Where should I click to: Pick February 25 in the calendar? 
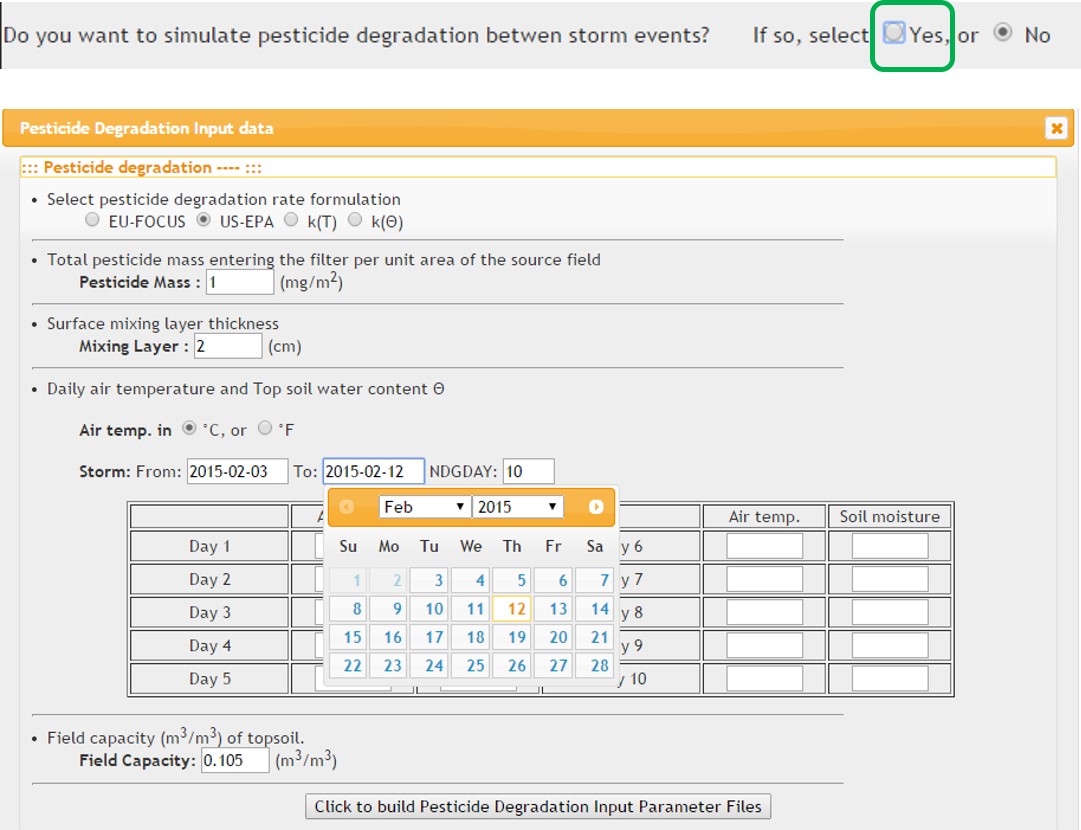tap(471, 665)
